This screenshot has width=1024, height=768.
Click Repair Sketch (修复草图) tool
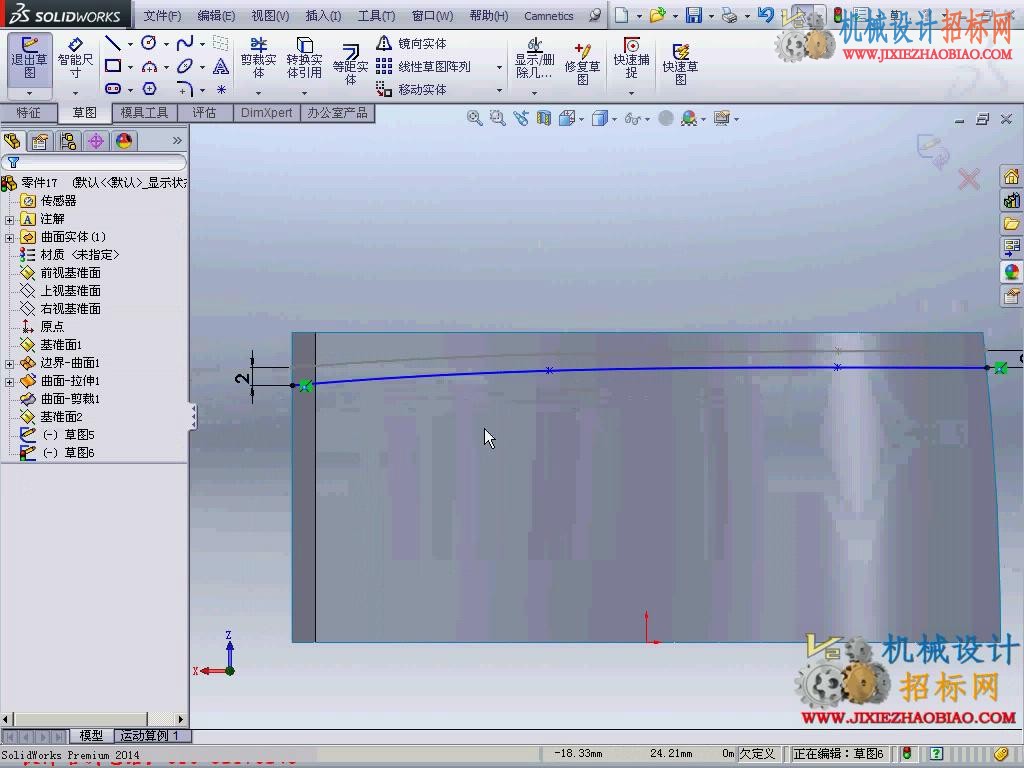coord(583,64)
